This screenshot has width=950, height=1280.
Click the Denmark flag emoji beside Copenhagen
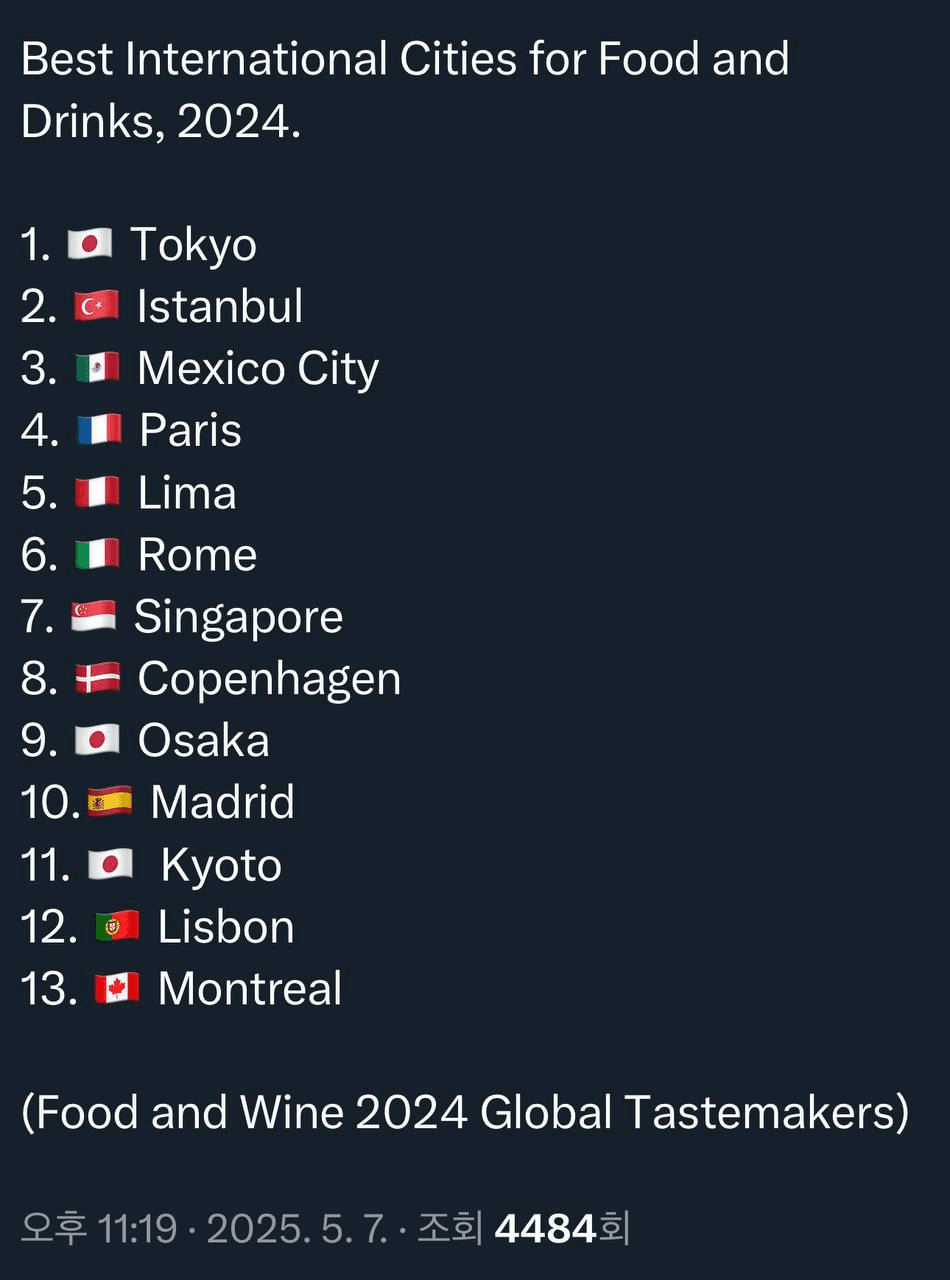click(98, 679)
